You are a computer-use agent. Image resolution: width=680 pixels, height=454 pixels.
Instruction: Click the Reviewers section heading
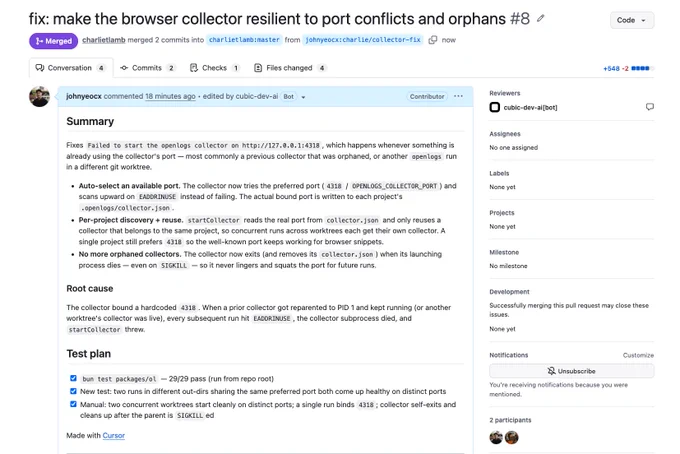[505, 93]
